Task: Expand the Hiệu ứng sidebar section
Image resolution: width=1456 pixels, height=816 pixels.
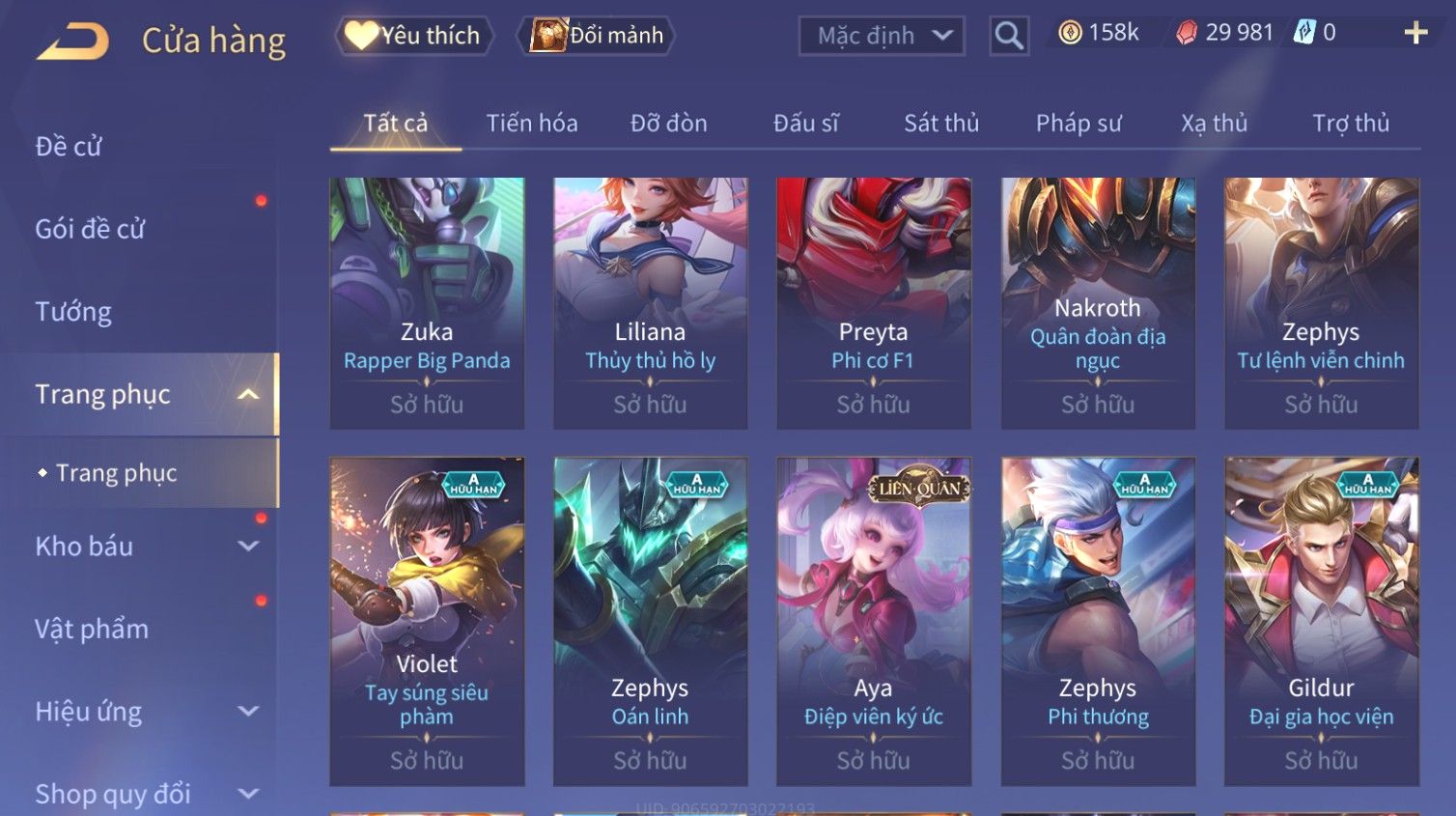Action: tap(248, 712)
